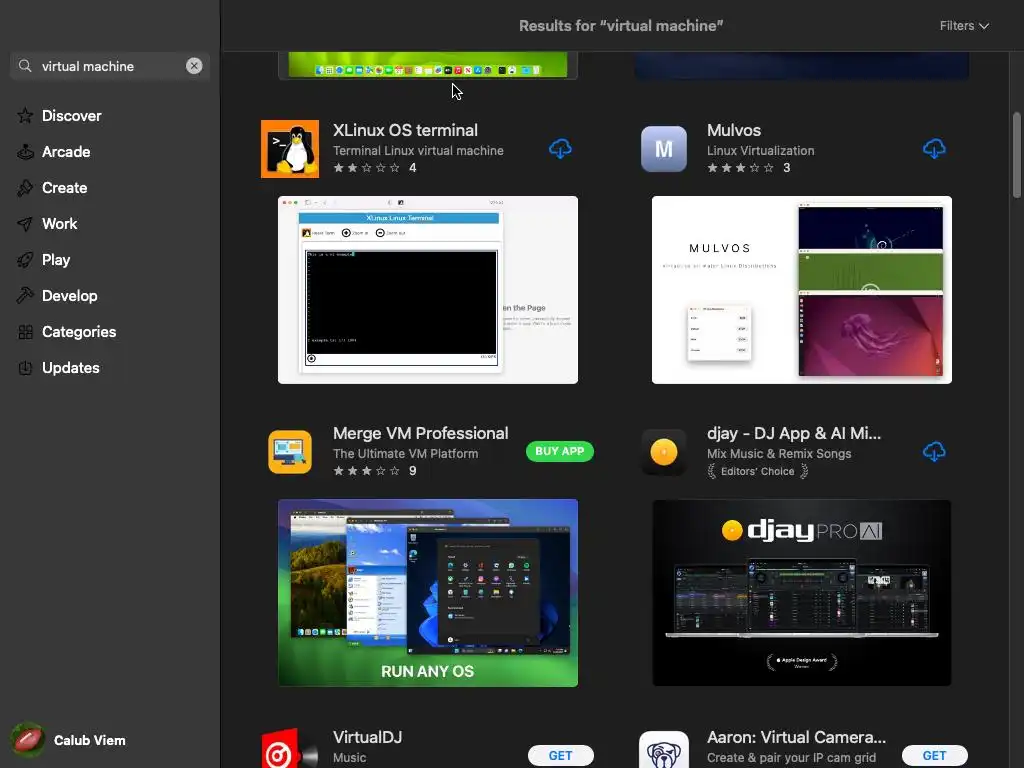Viewport: 1024px width, 768px height.
Task: Open the Arcade section
Action: pyautogui.click(x=66, y=152)
